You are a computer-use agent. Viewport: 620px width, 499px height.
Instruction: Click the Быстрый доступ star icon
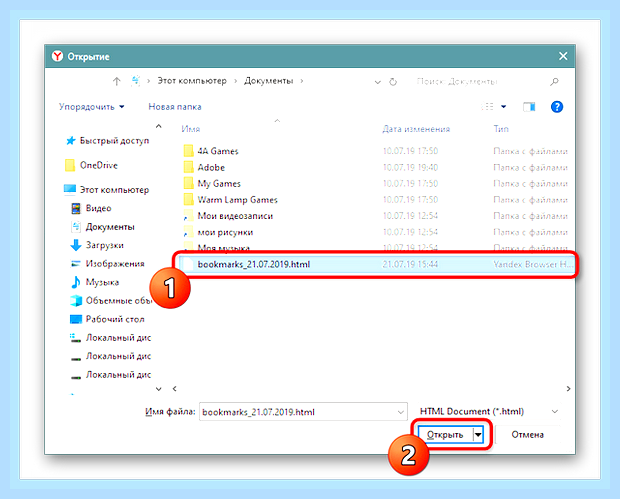pos(70,141)
